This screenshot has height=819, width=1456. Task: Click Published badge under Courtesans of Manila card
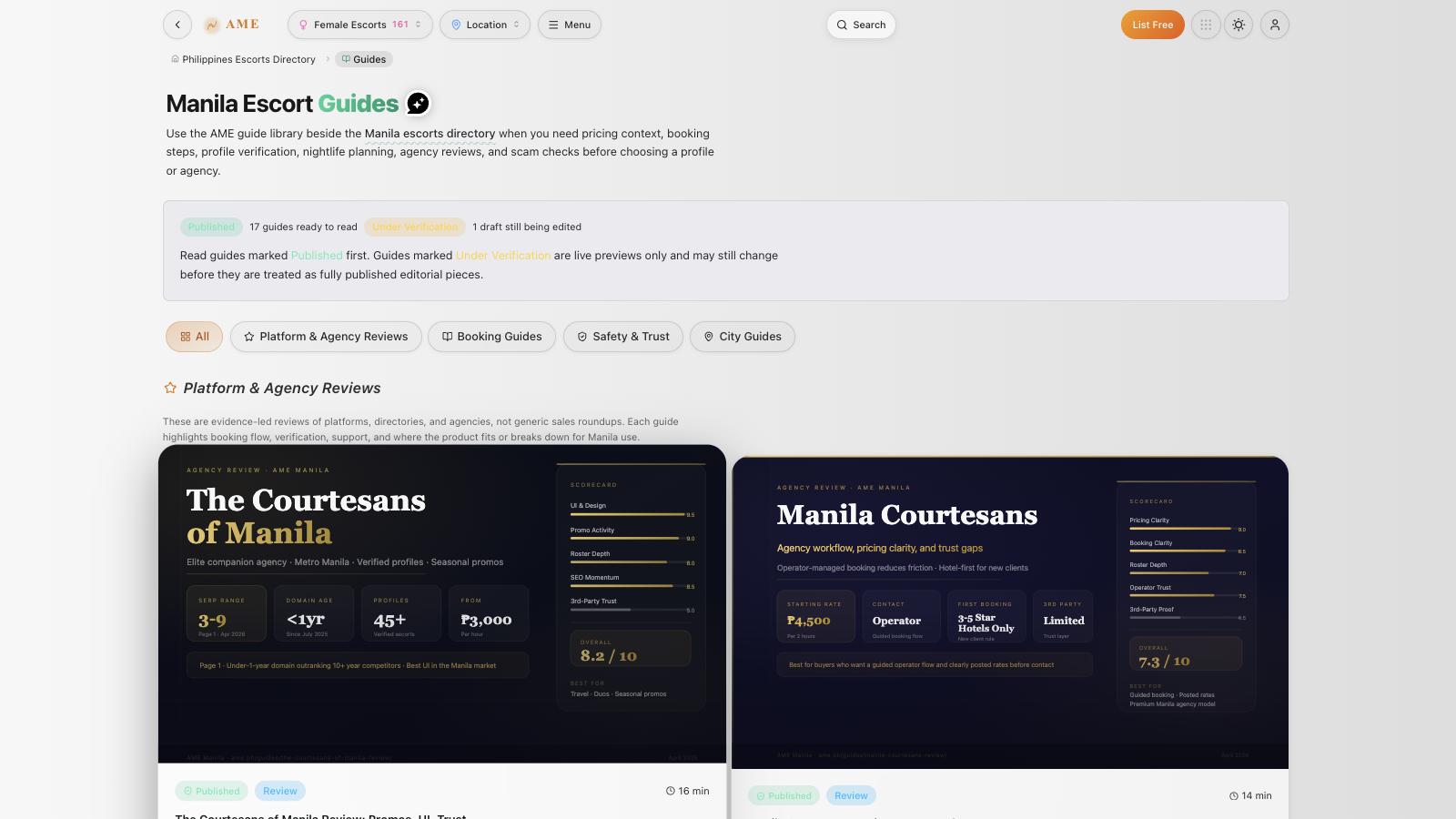tap(211, 791)
